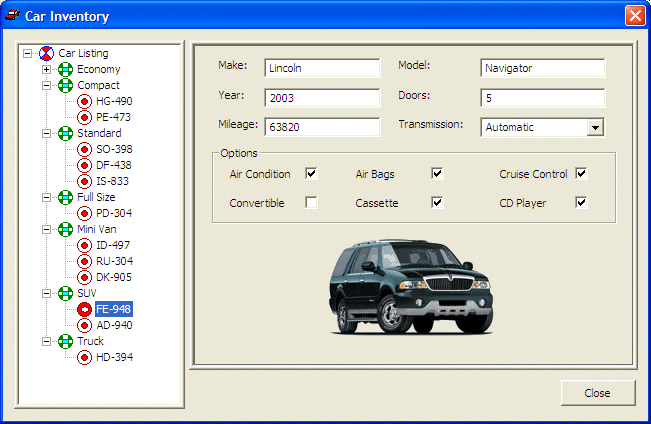
Task: Click the Car Listing root icon
Action: click(x=46, y=53)
